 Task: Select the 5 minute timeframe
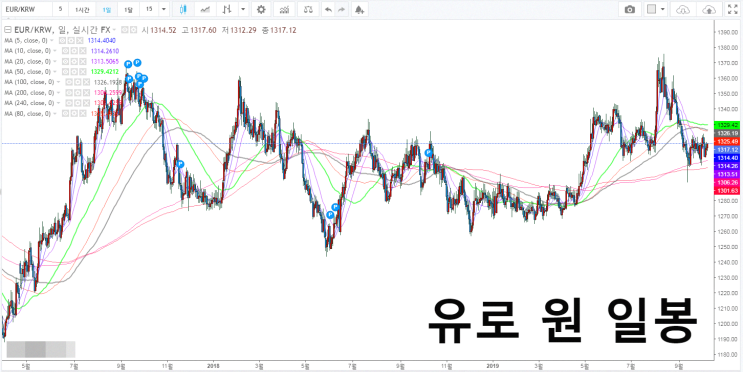(60, 9)
